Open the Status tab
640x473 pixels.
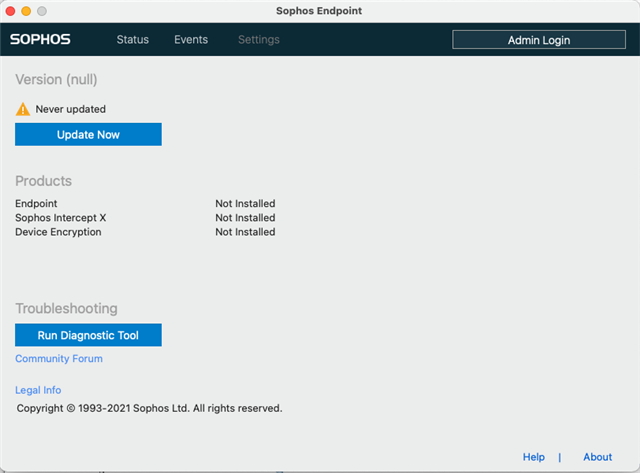point(133,40)
